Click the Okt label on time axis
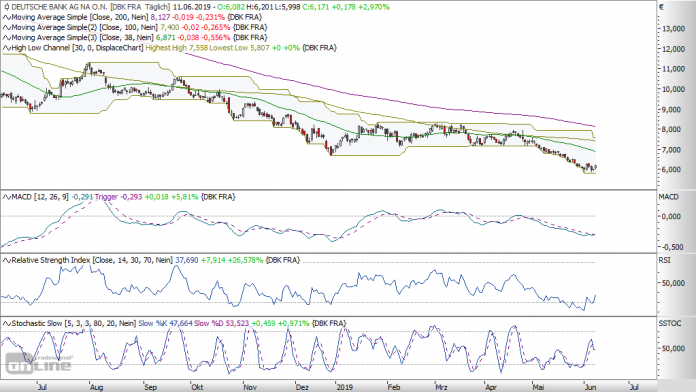 pos(197,387)
